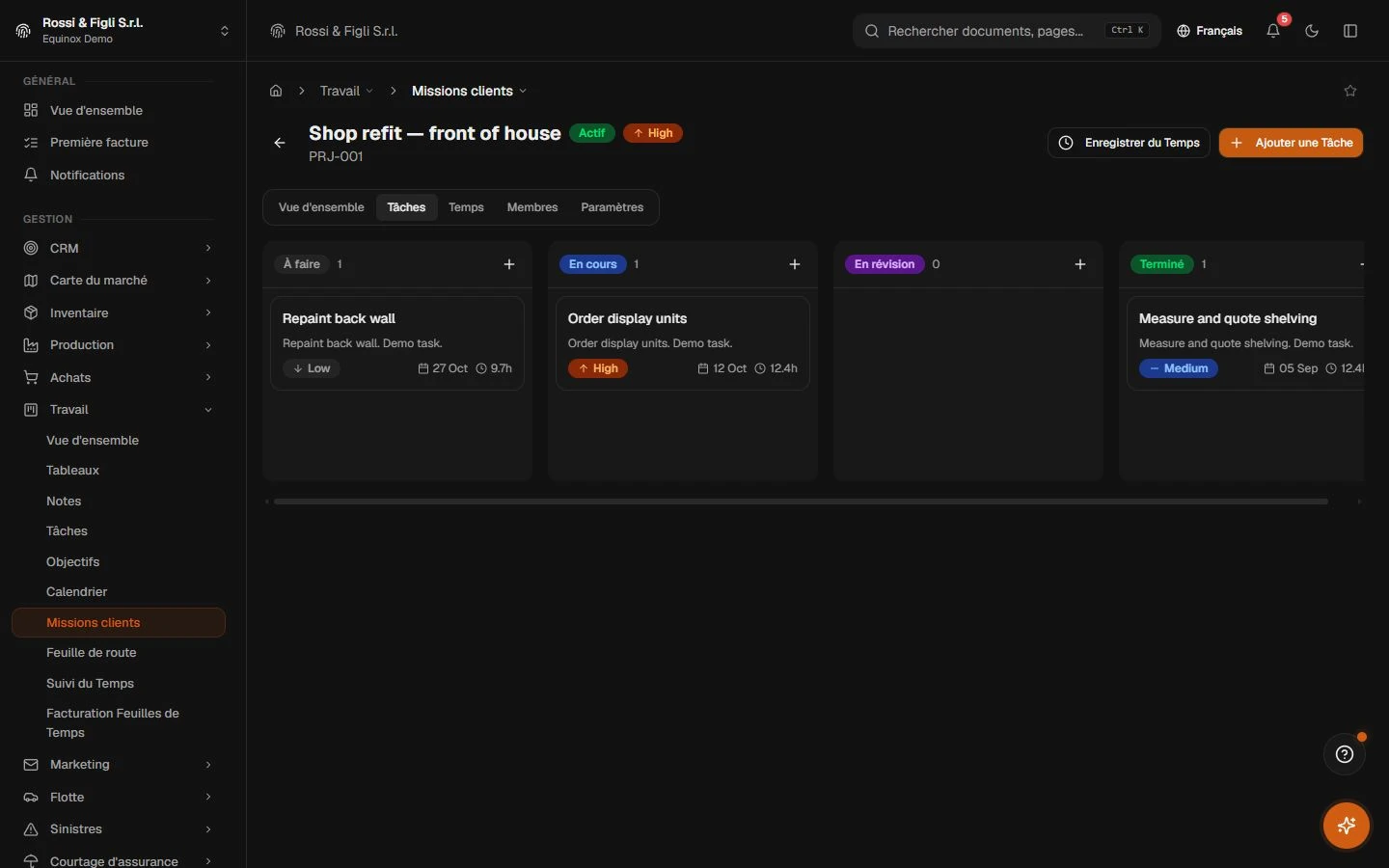This screenshot has width=1389, height=868.
Task: Switch to the Temps tab
Action: coord(466,207)
